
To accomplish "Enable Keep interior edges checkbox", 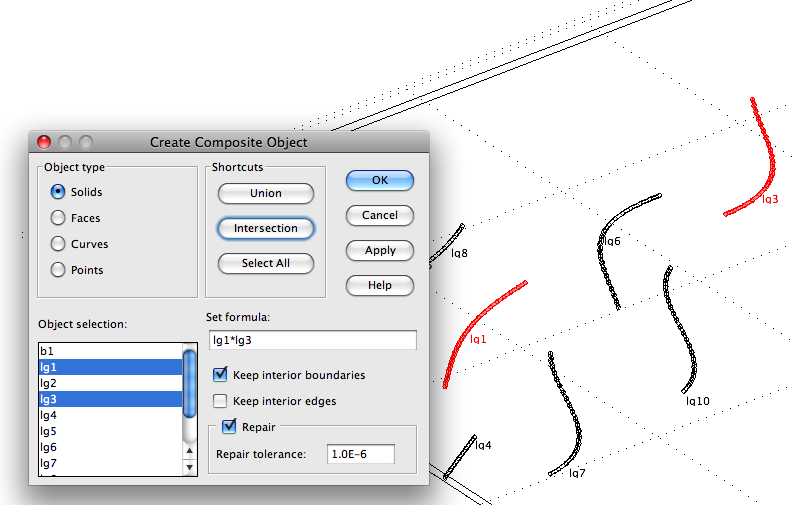I will tap(220, 401).
